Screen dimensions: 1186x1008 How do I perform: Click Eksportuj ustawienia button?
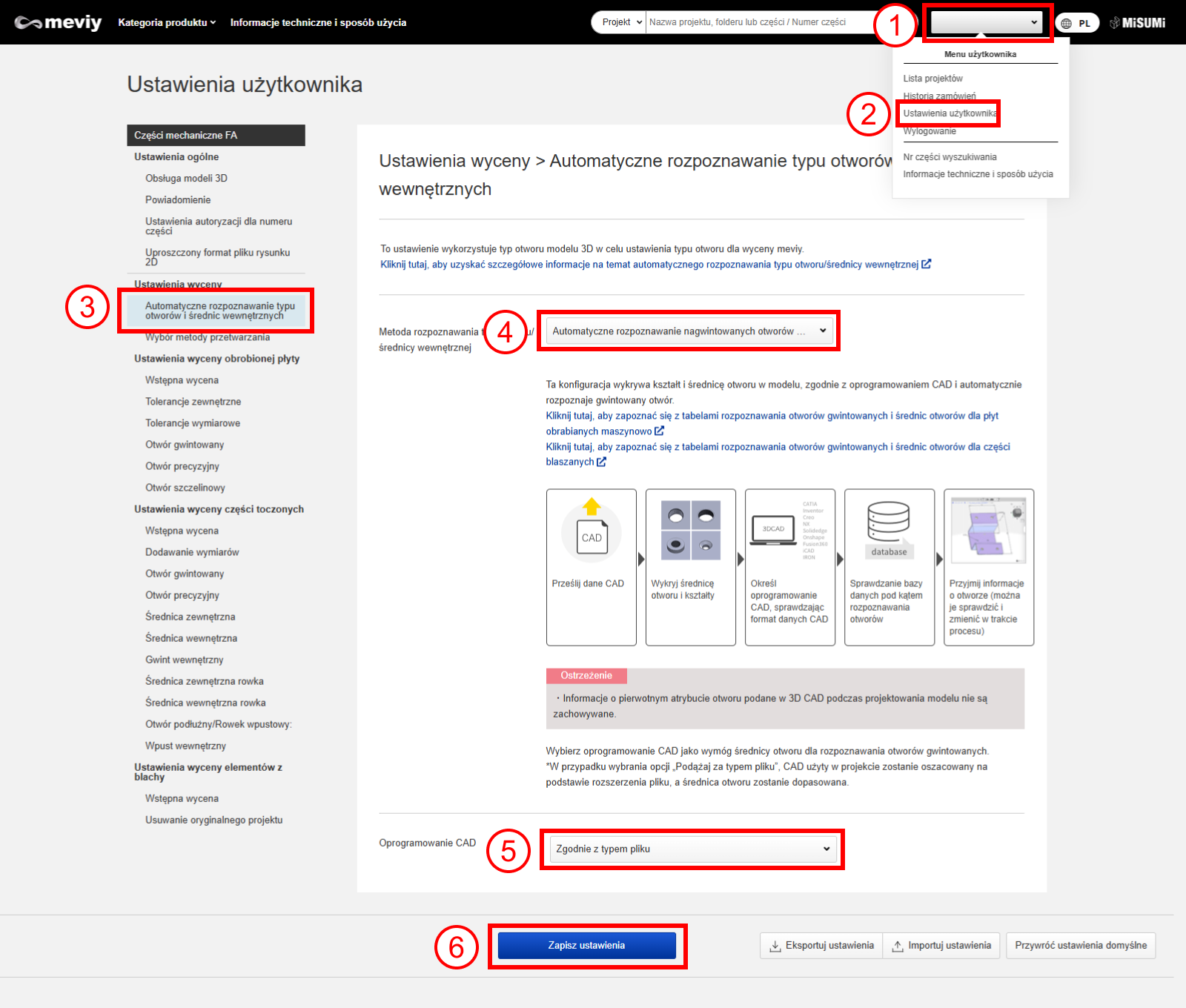pos(821,946)
